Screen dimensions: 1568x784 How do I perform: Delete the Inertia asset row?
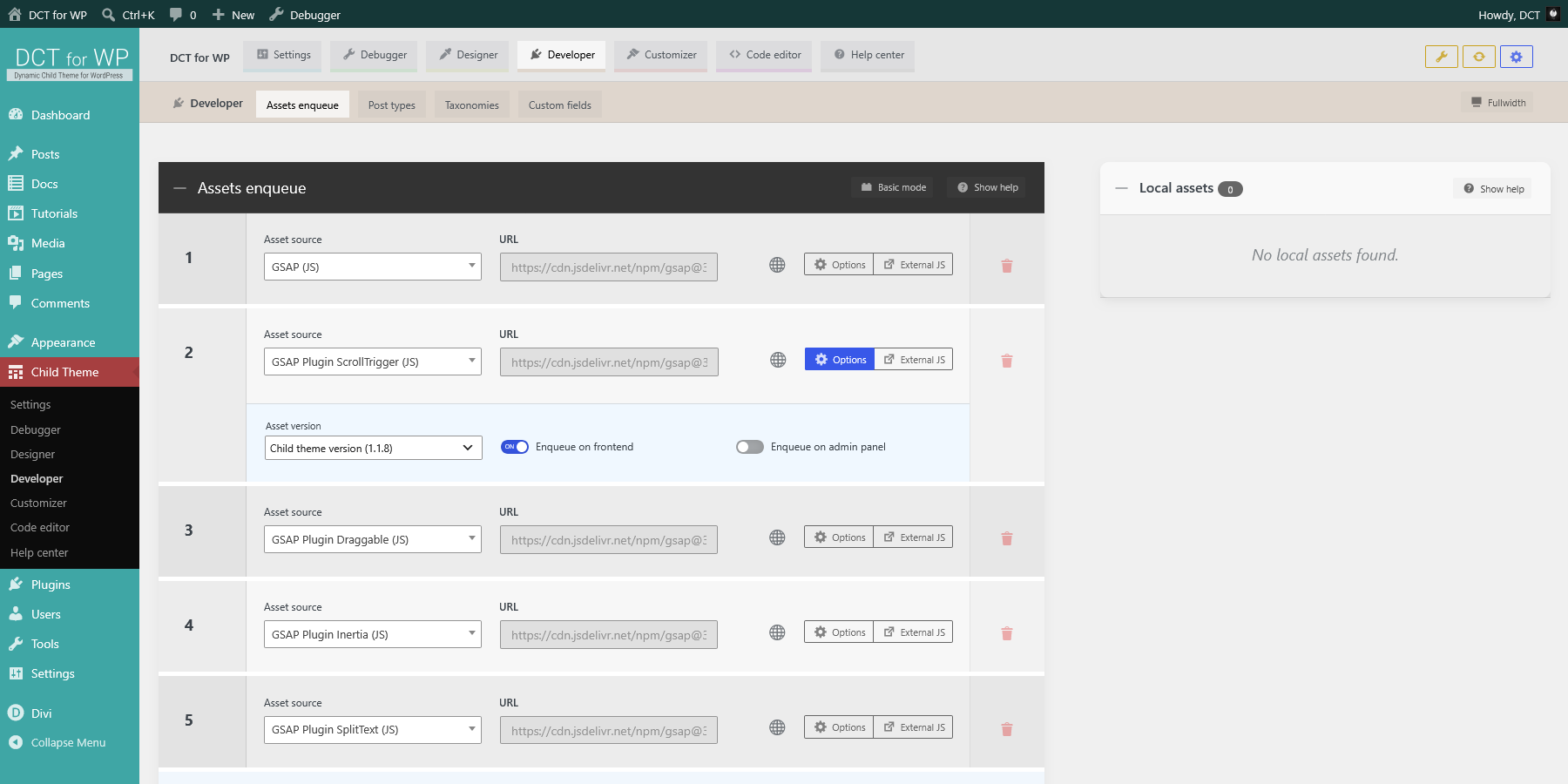pos(1007,633)
